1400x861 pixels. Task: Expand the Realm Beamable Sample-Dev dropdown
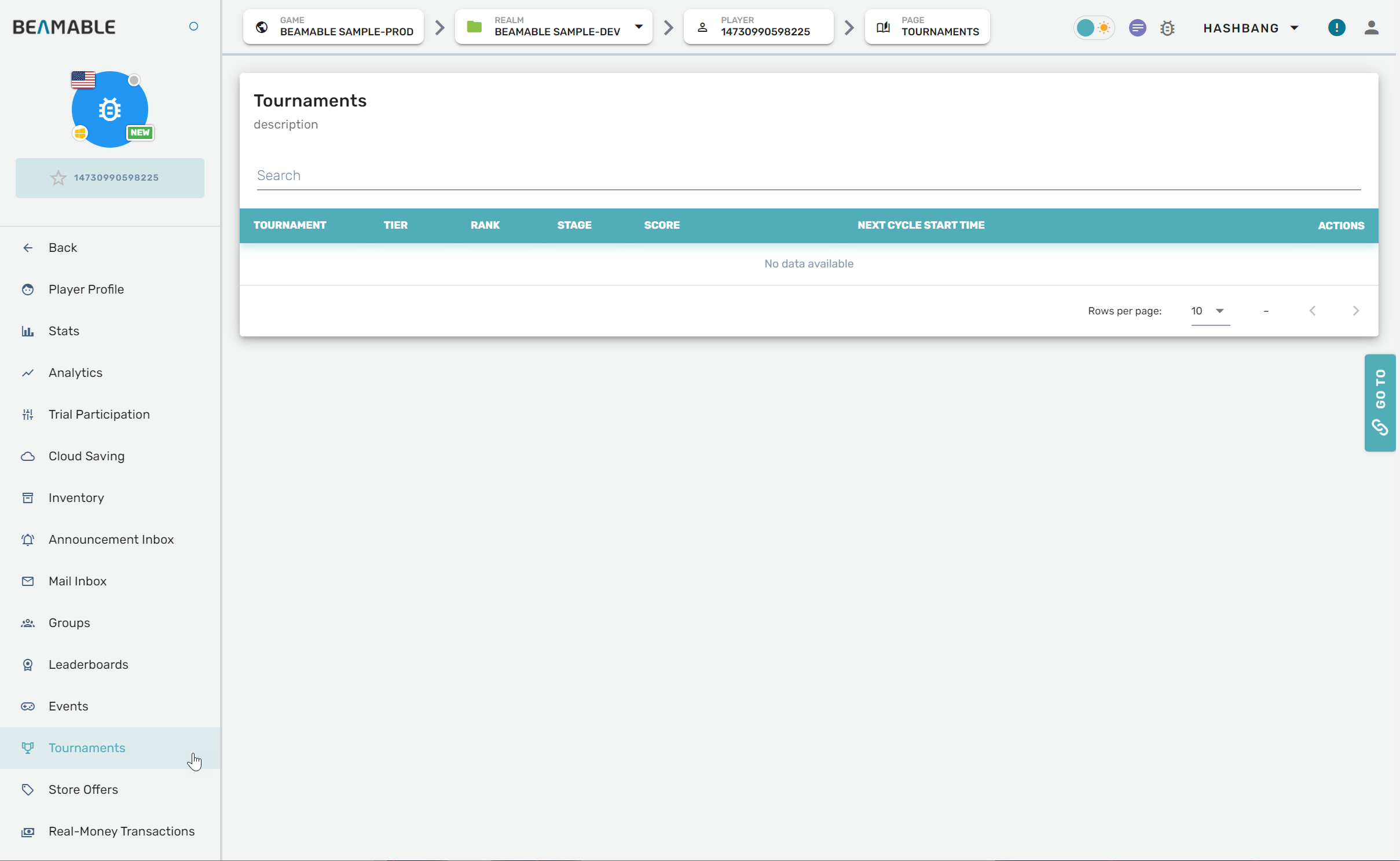pyautogui.click(x=639, y=27)
